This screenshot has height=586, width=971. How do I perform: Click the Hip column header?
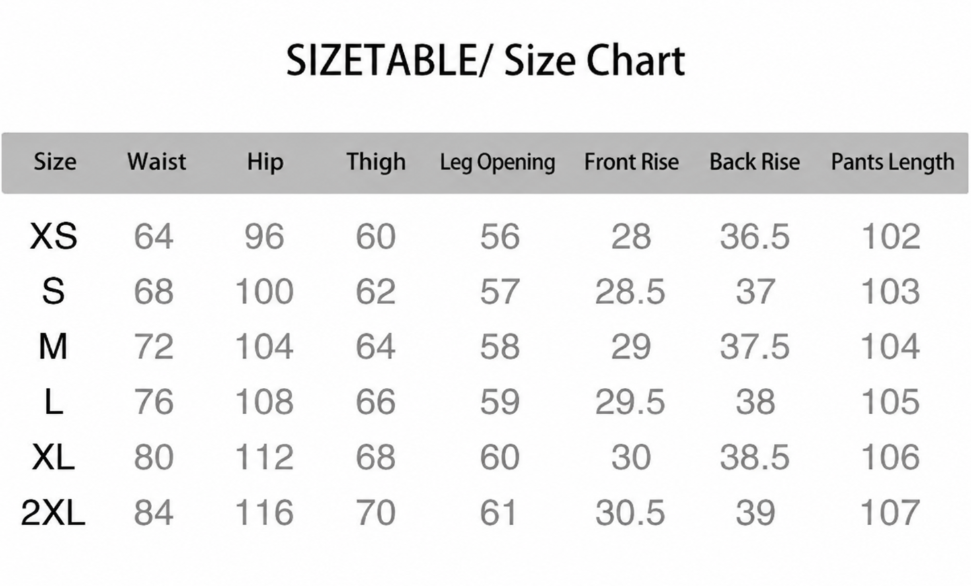tap(265, 162)
